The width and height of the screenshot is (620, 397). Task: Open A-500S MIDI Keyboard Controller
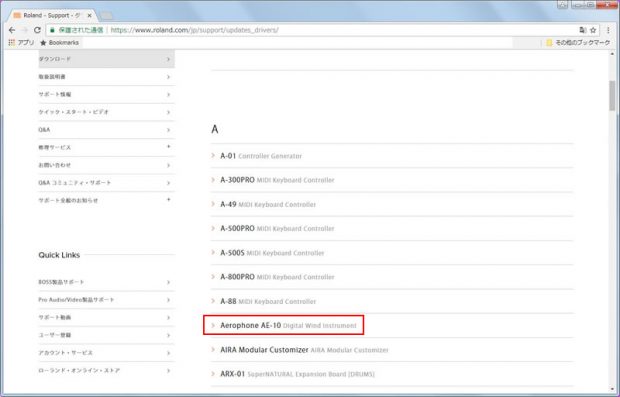coord(272,253)
